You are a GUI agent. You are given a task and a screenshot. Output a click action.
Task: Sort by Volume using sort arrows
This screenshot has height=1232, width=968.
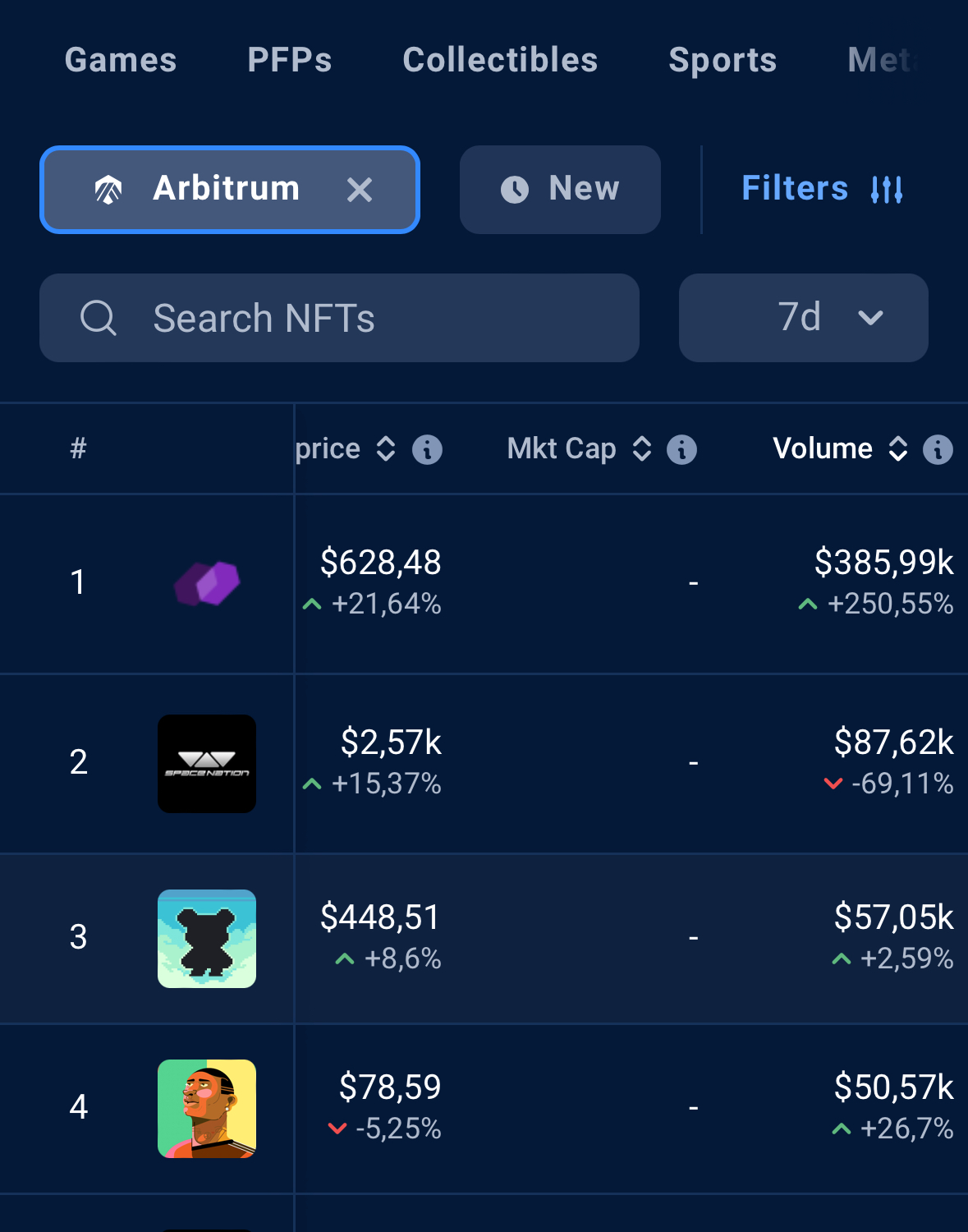[898, 448]
